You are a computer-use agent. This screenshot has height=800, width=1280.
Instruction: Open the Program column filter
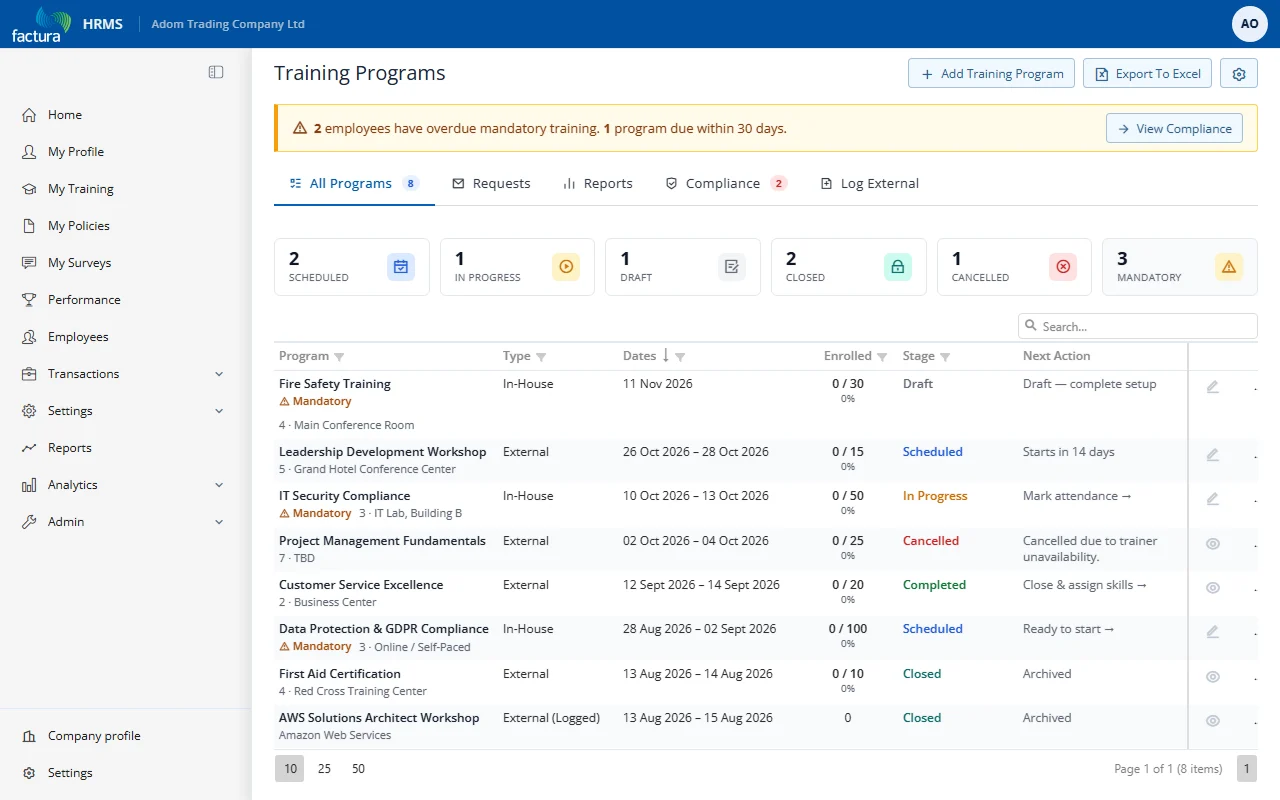point(339,357)
